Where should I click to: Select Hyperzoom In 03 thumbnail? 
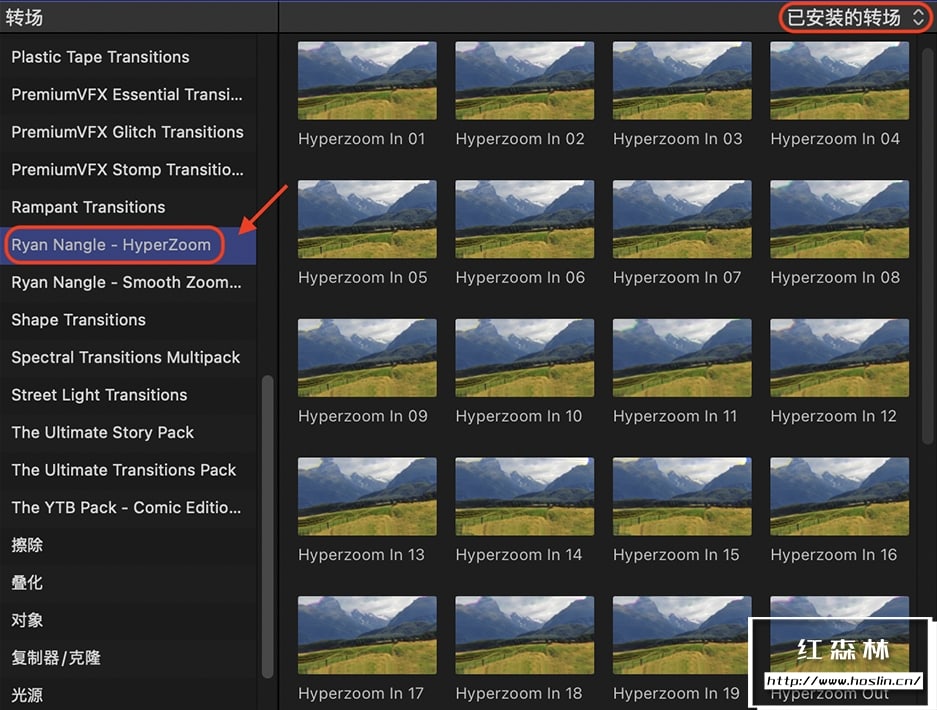[x=682, y=80]
